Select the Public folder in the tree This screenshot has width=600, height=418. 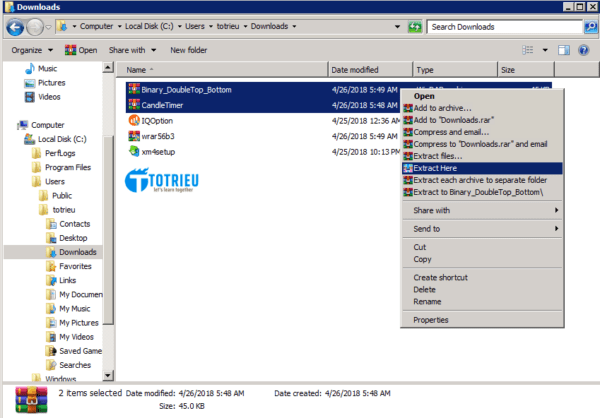pos(55,196)
